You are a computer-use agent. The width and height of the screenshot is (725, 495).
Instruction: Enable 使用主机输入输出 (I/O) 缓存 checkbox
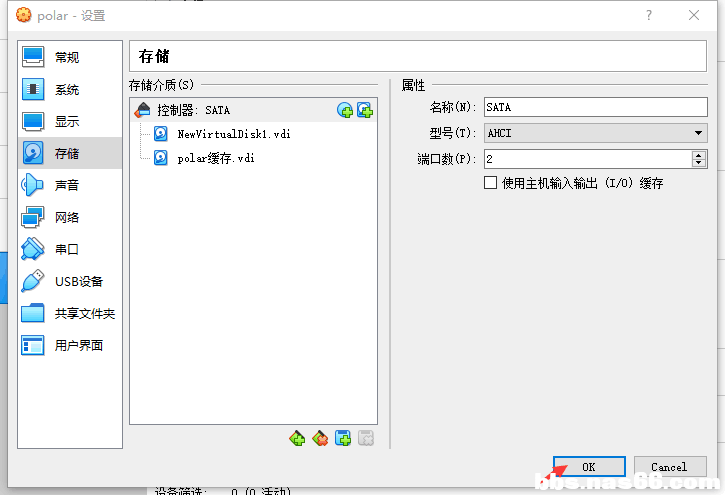(x=491, y=183)
